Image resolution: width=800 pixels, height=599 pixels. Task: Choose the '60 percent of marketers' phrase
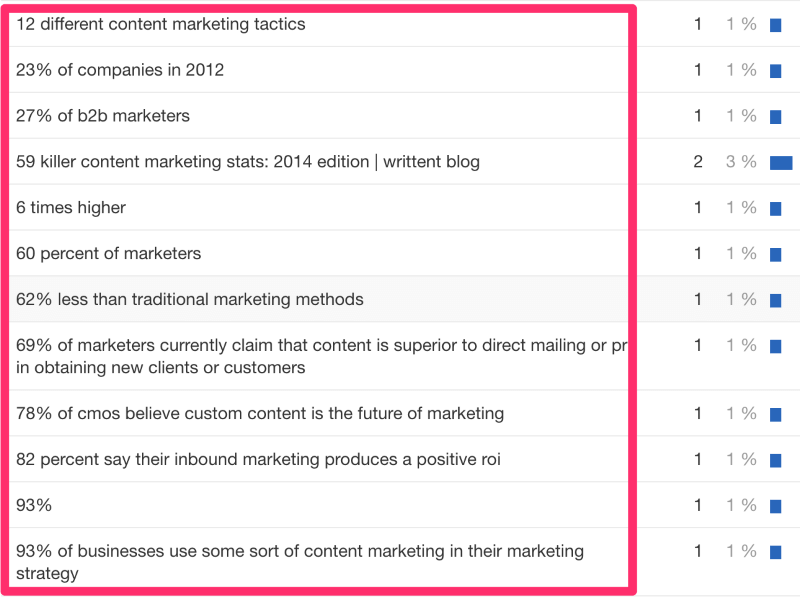[109, 254]
